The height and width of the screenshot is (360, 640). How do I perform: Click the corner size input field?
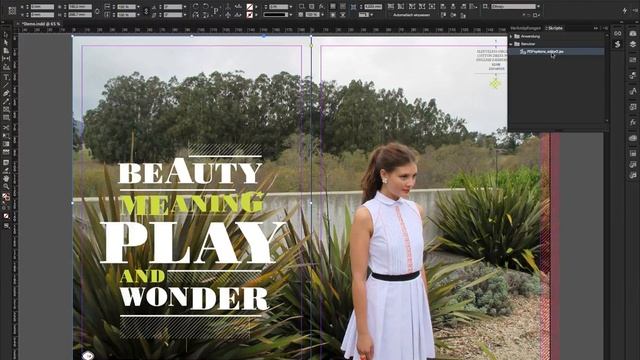pos(373,7)
